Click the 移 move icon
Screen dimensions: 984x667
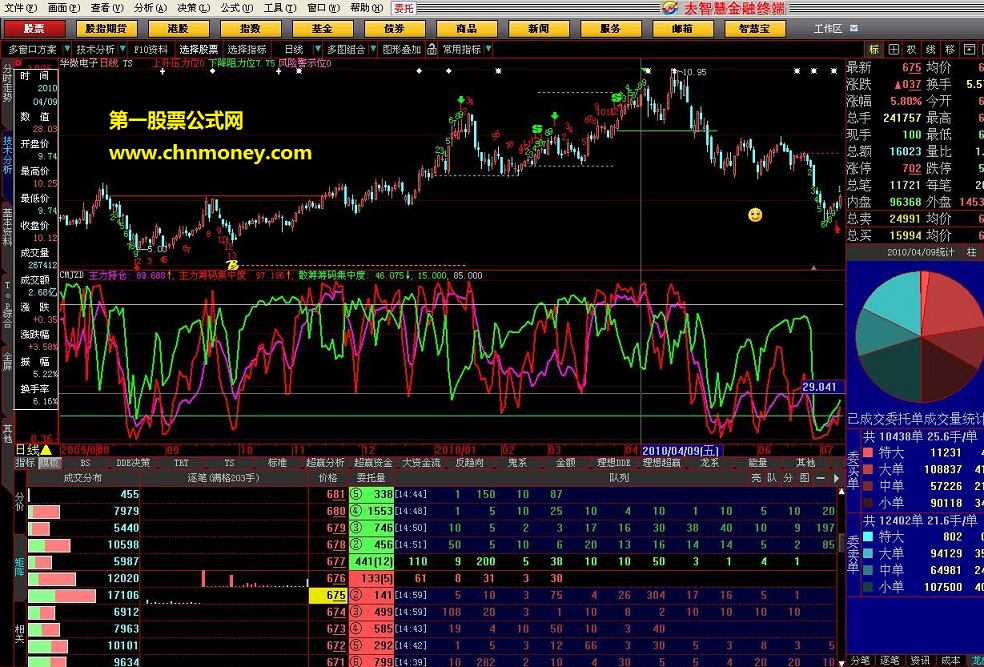pyautogui.click(x=950, y=50)
